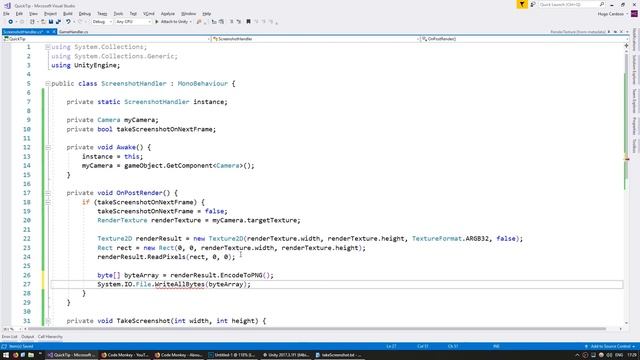Open the Hugo Cardoso account menu
Viewport: 640px width, 360px height.
pyautogui.click(x=613, y=14)
